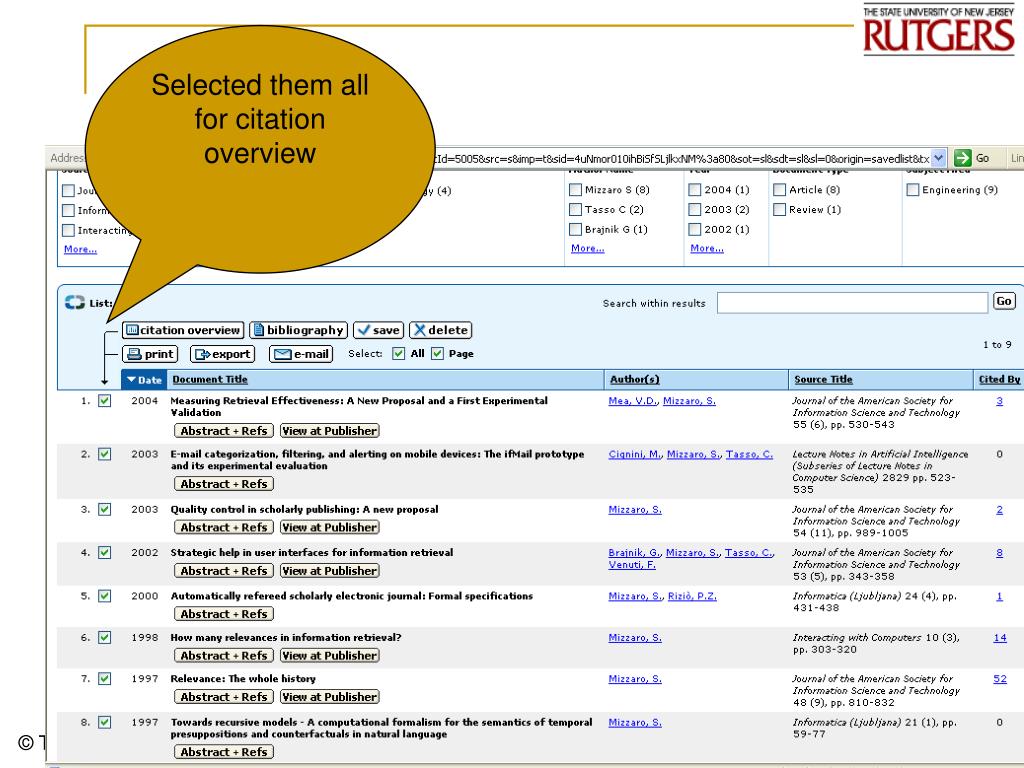Click the green Go arrow icon in address bar
Viewport: 1024px width, 768px height.
tap(962, 158)
